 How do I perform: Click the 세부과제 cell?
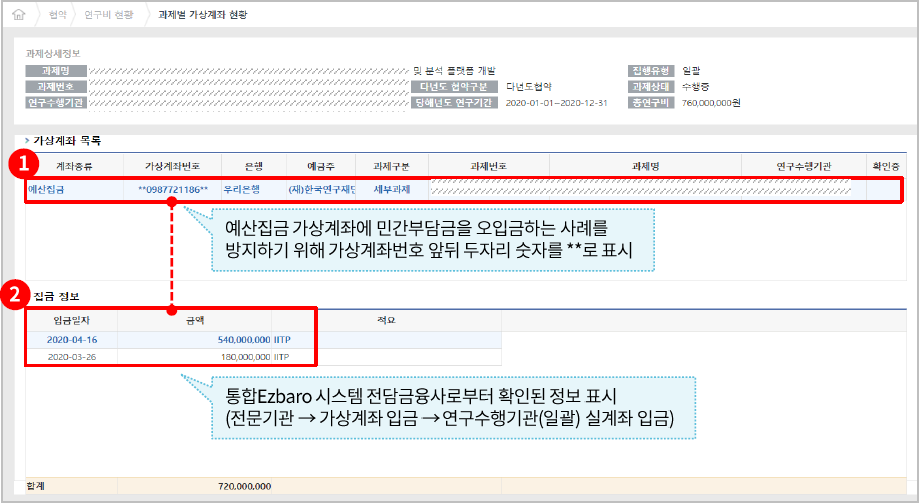point(391,190)
